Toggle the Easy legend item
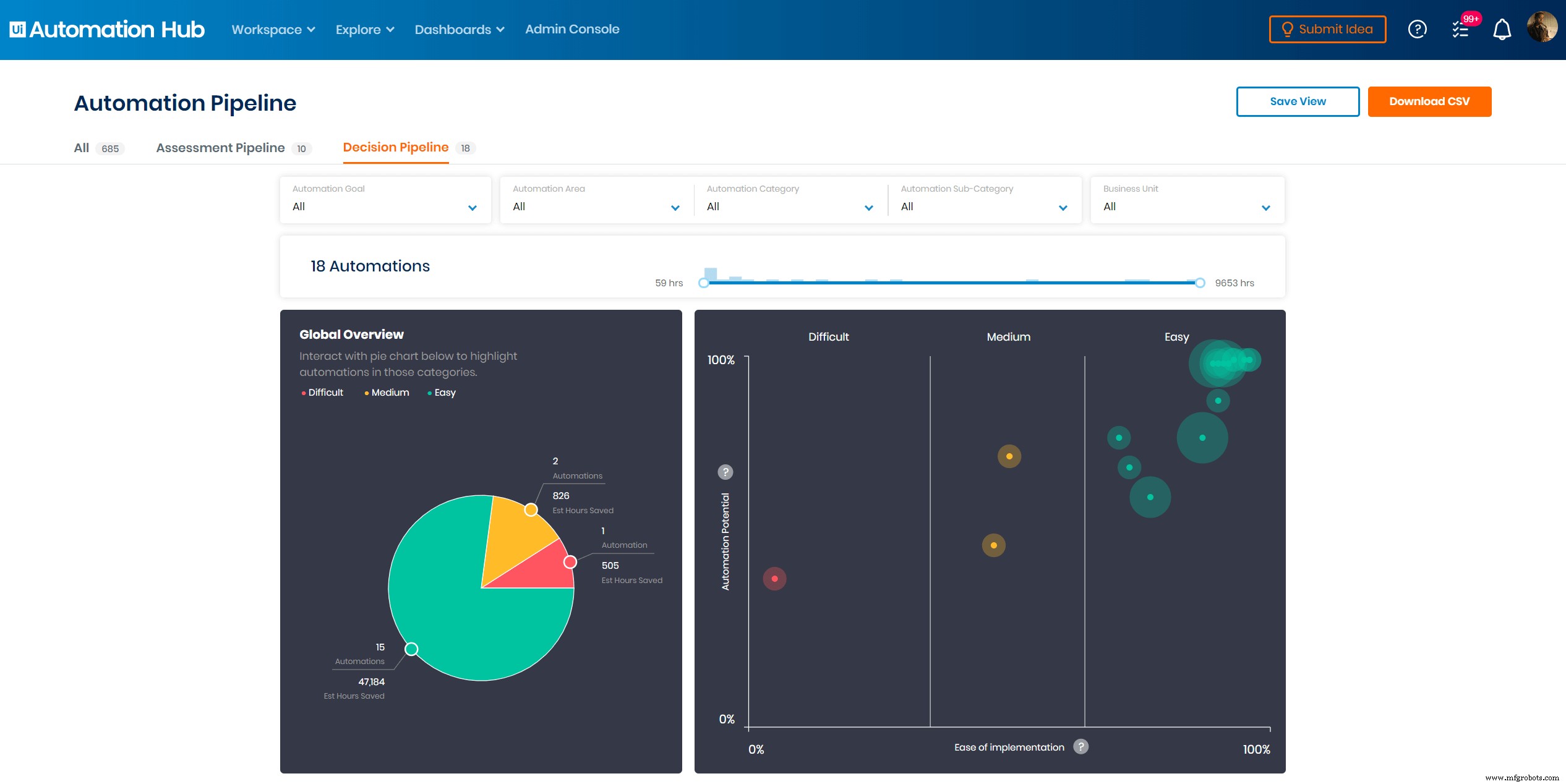Image resolution: width=1566 pixels, height=784 pixels. (442, 393)
